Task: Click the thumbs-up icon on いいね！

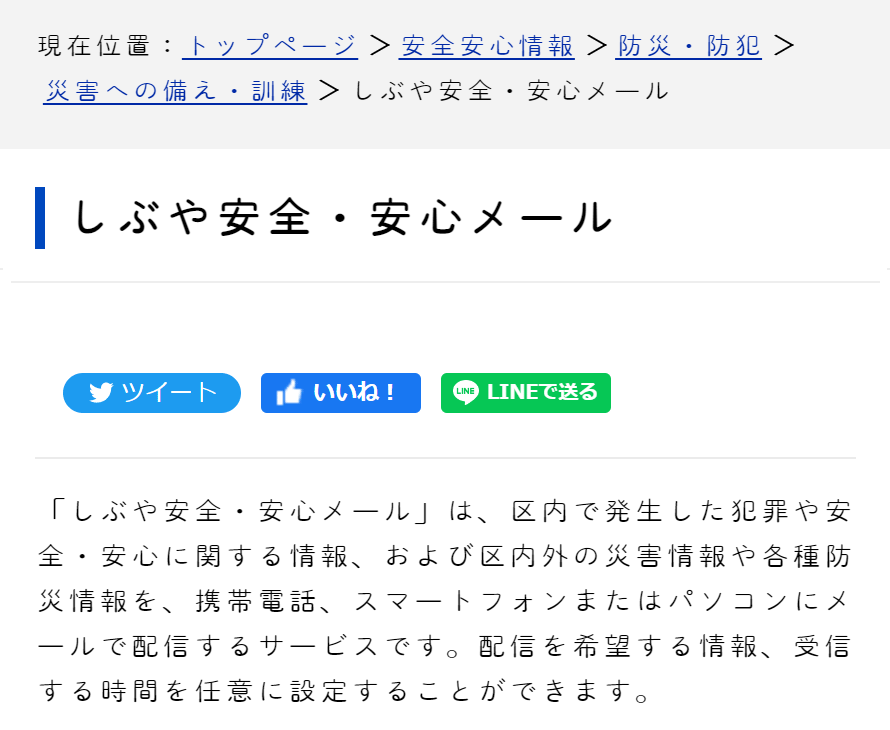Action: point(289,393)
